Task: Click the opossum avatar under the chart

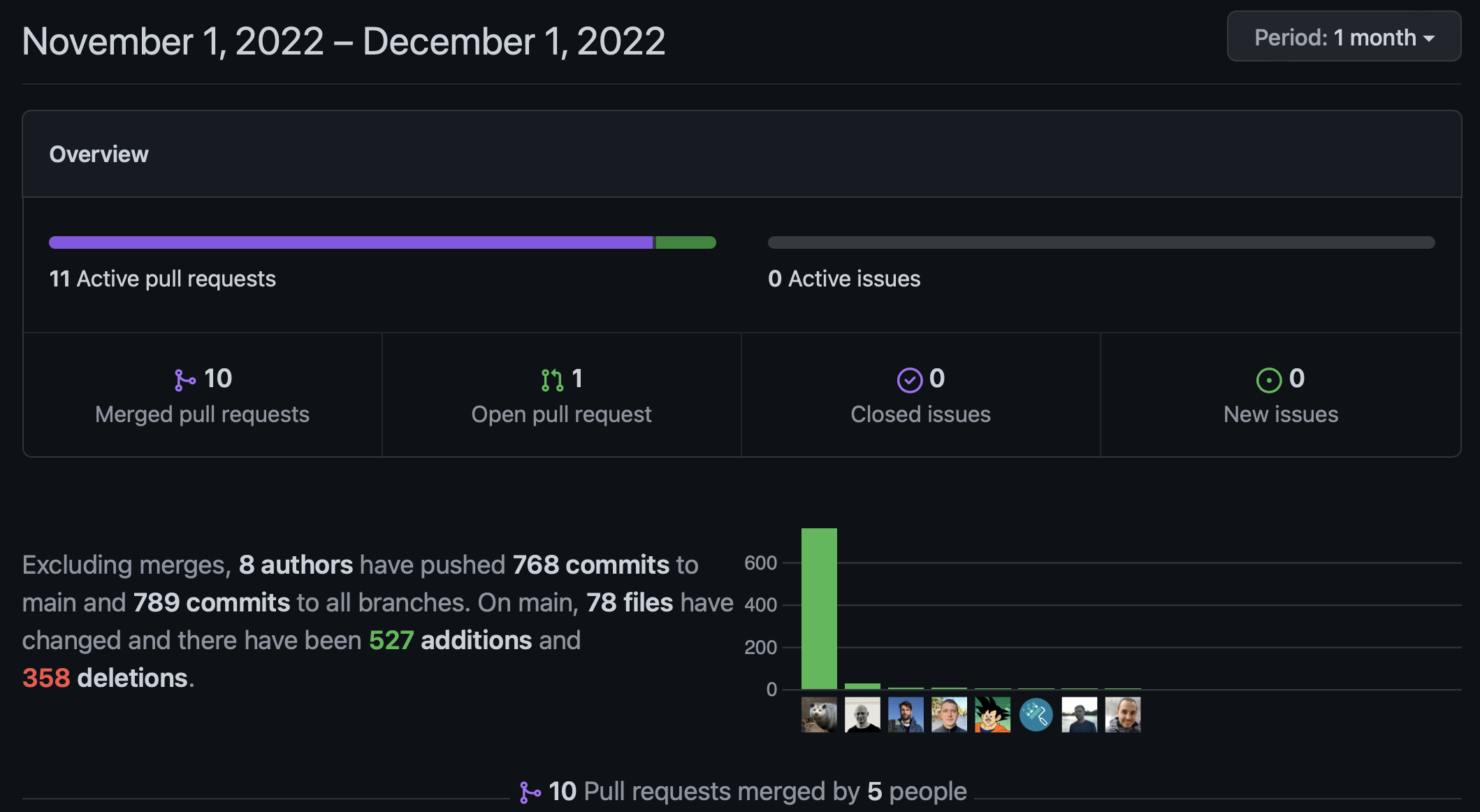Action: tap(819, 714)
